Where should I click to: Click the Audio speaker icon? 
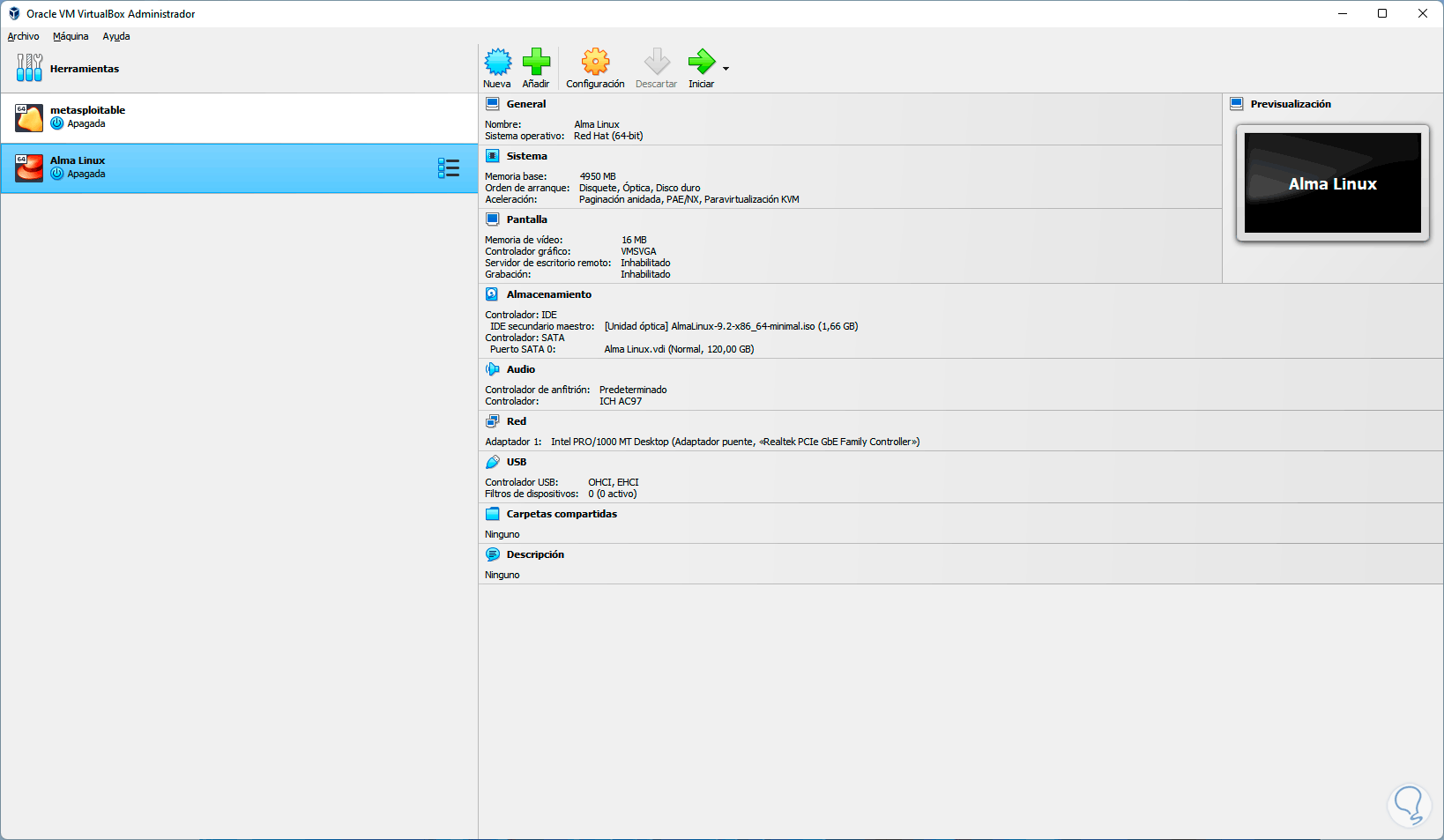(x=493, y=369)
